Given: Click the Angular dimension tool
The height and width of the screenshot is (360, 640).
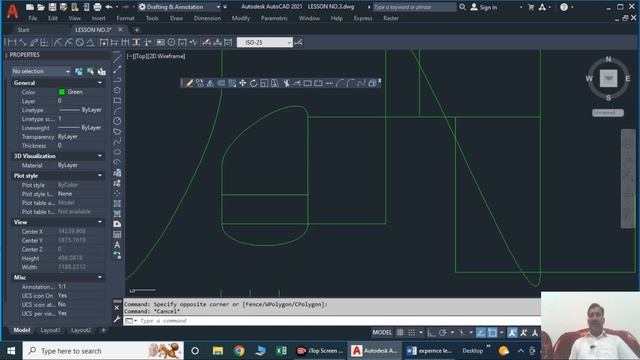Looking at the screenshot, I should (90, 42).
